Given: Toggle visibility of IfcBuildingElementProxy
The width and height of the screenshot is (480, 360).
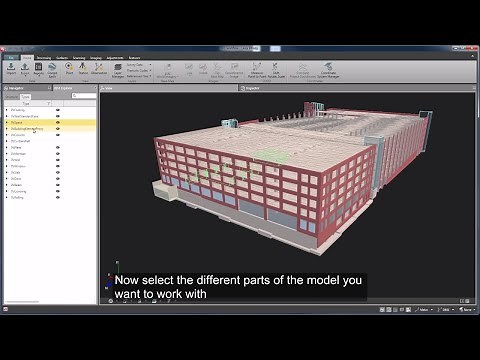Looking at the screenshot, I should (58, 129).
